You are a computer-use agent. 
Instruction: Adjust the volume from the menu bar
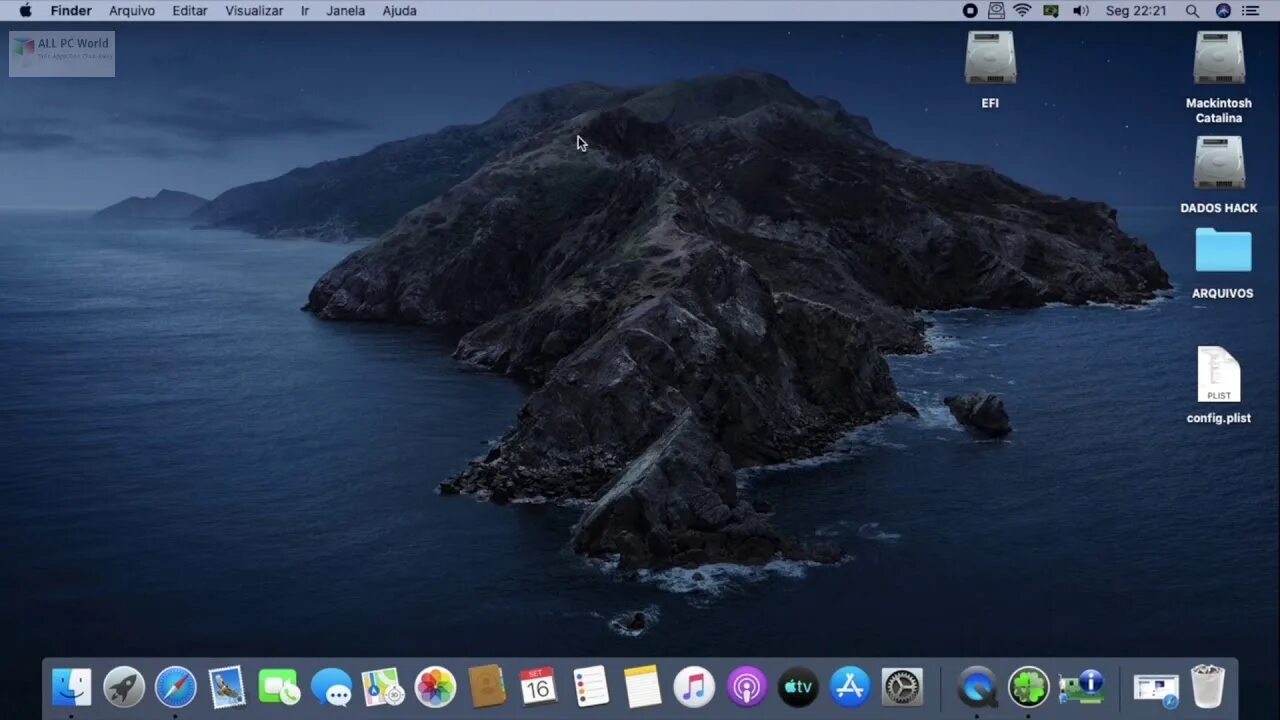tap(1081, 10)
